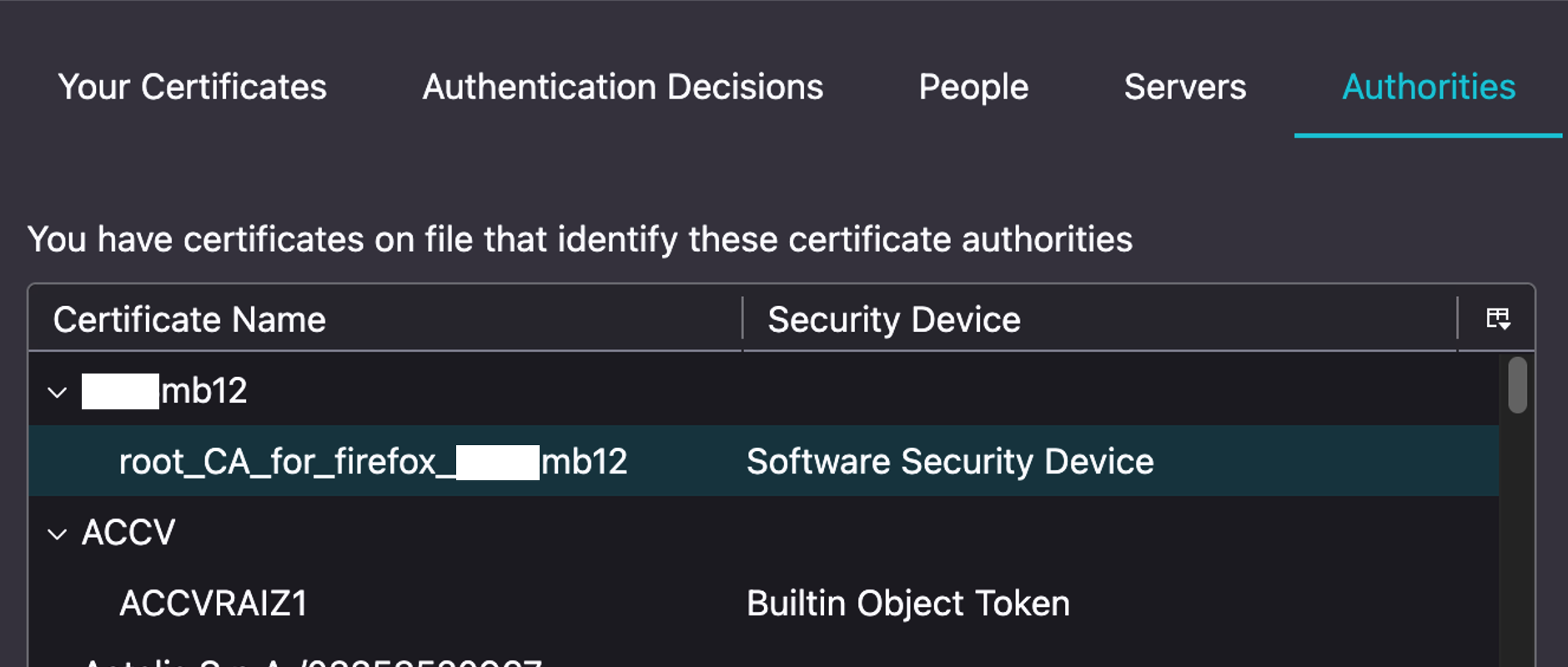1568x667 pixels.
Task: Click the certificate list scrollbar thumb
Action: click(x=1517, y=384)
